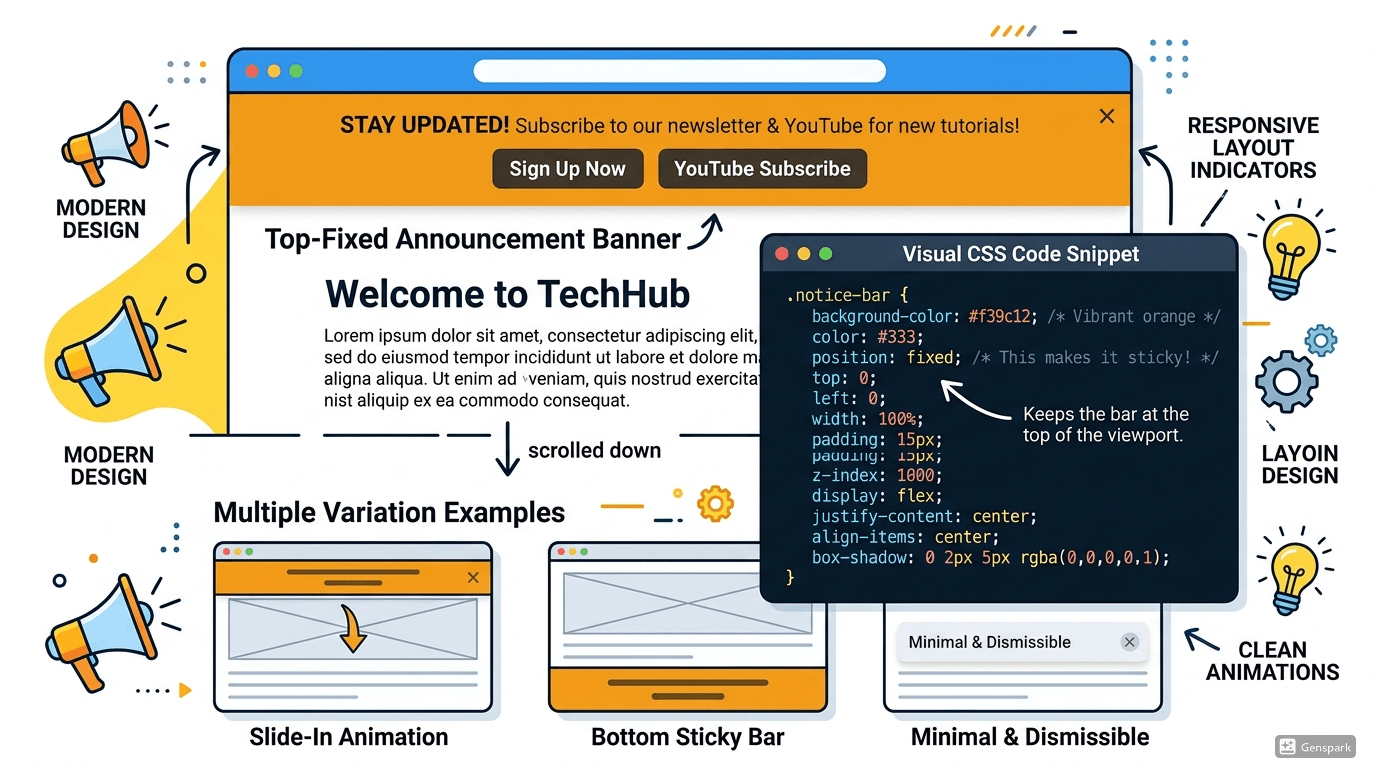The image size is (1376, 768).
Task: Click the .notice-bar { selector line
Action: [x=846, y=296]
